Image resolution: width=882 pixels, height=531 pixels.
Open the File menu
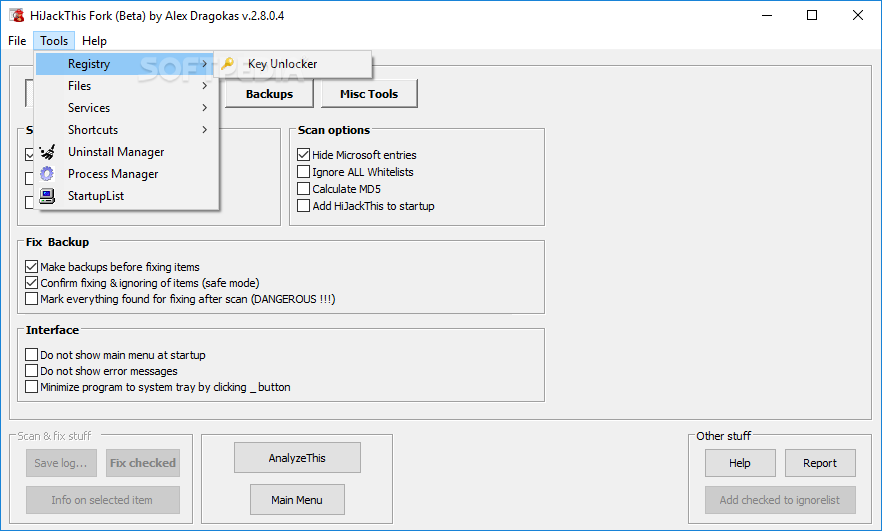click(17, 40)
